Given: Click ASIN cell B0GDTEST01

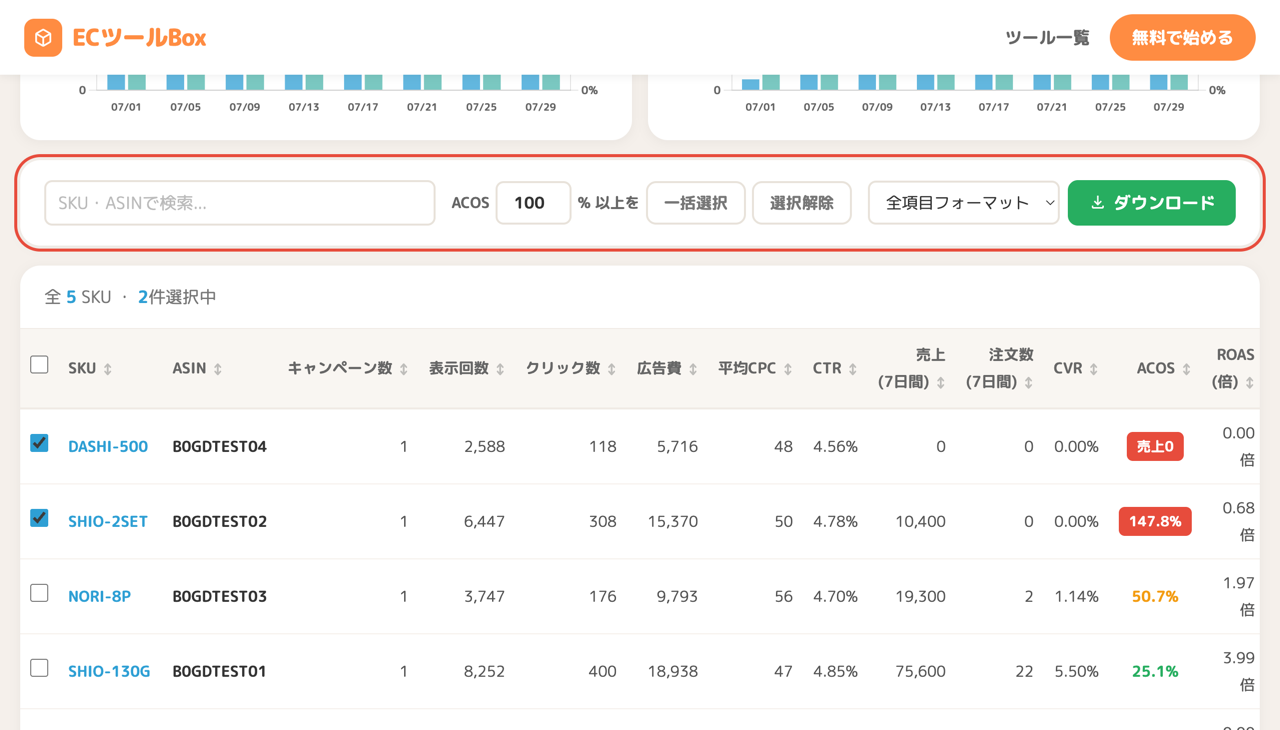Looking at the screenshot, I should tap(219, 672).
